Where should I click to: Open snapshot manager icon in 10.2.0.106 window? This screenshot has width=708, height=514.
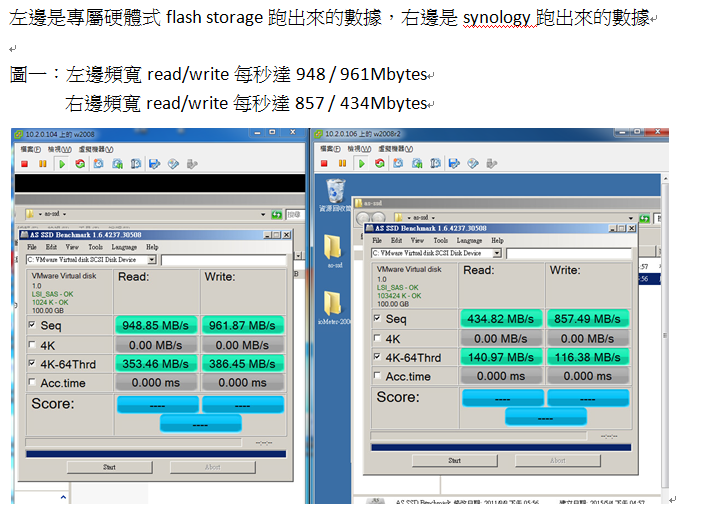point(435,164)
